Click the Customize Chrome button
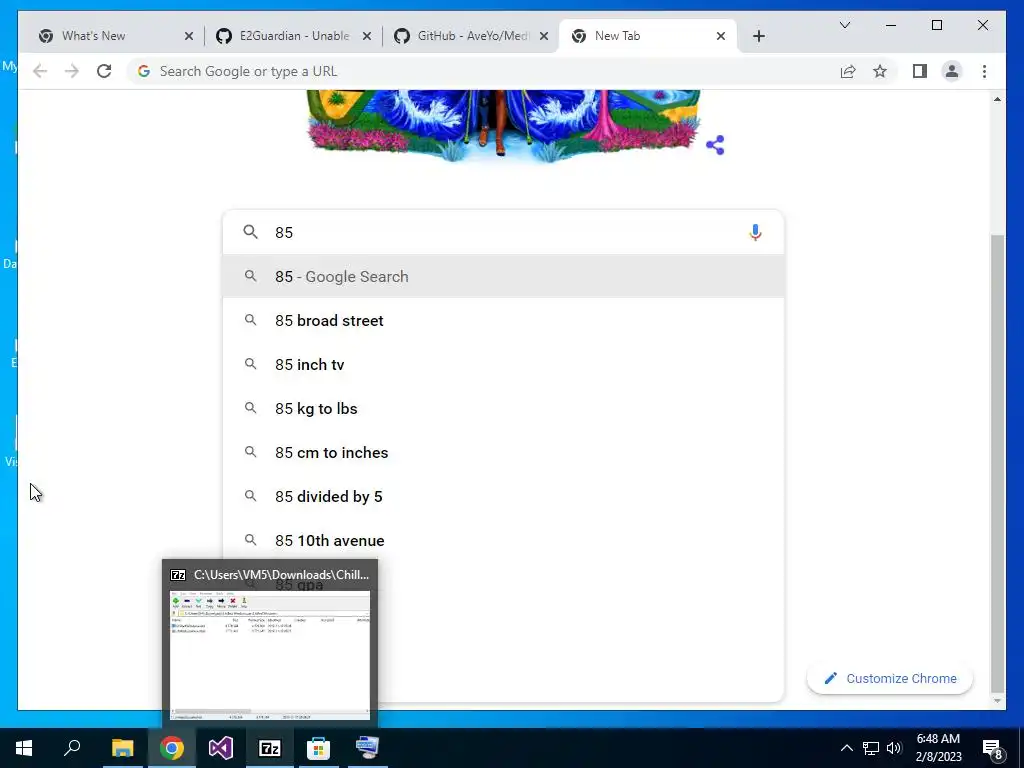1024x768 pixels. pos(889,679)
